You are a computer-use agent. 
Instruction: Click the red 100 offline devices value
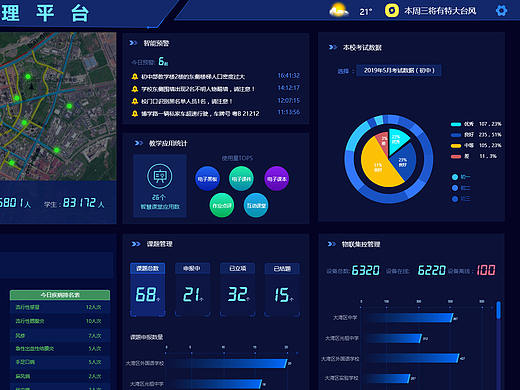486,270
